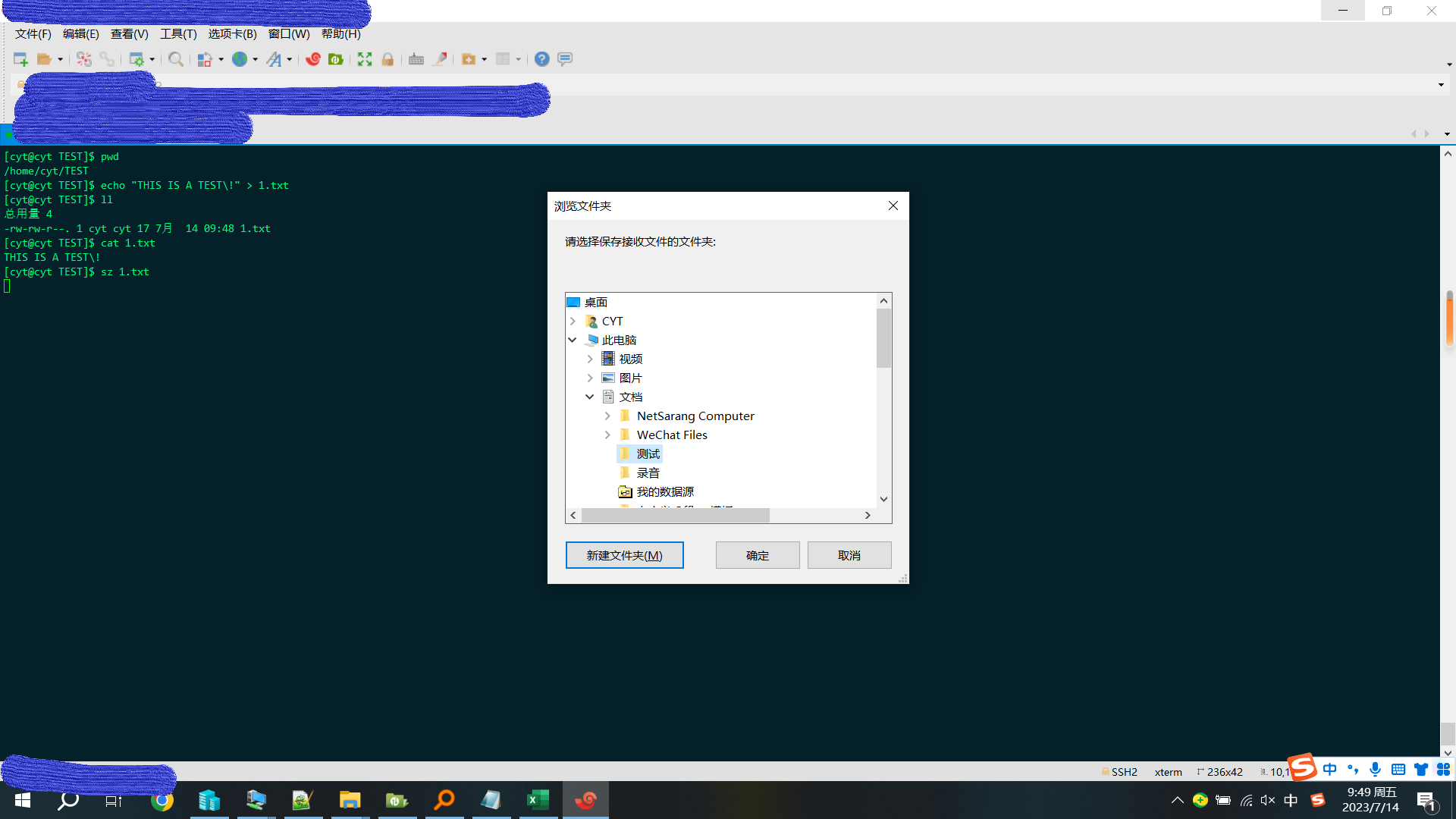Click the highlighter toolbar icon

tap(440, 59)
